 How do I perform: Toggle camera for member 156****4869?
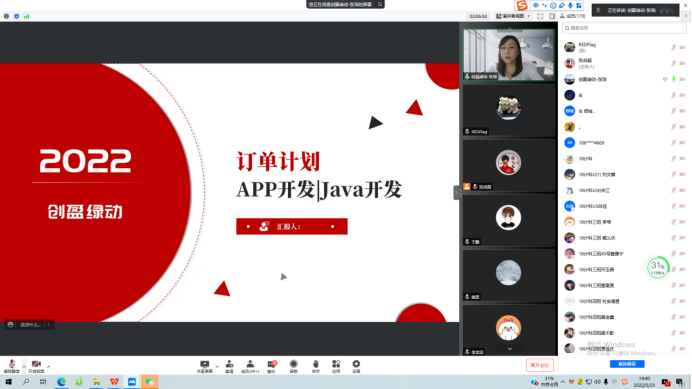[682, 143]
